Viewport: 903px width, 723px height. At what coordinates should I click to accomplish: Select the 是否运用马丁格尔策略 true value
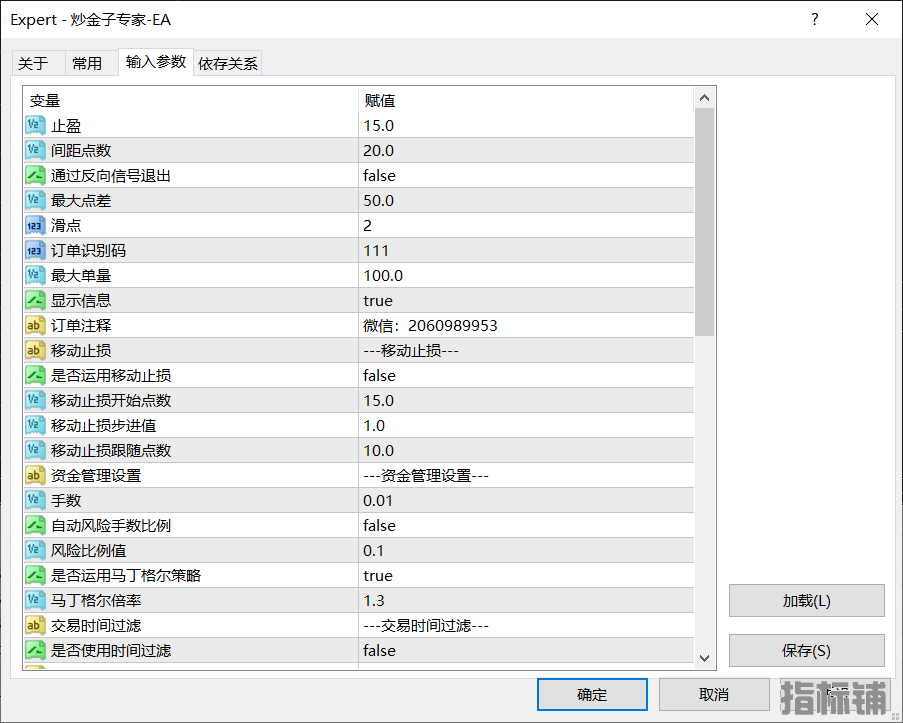378,576
